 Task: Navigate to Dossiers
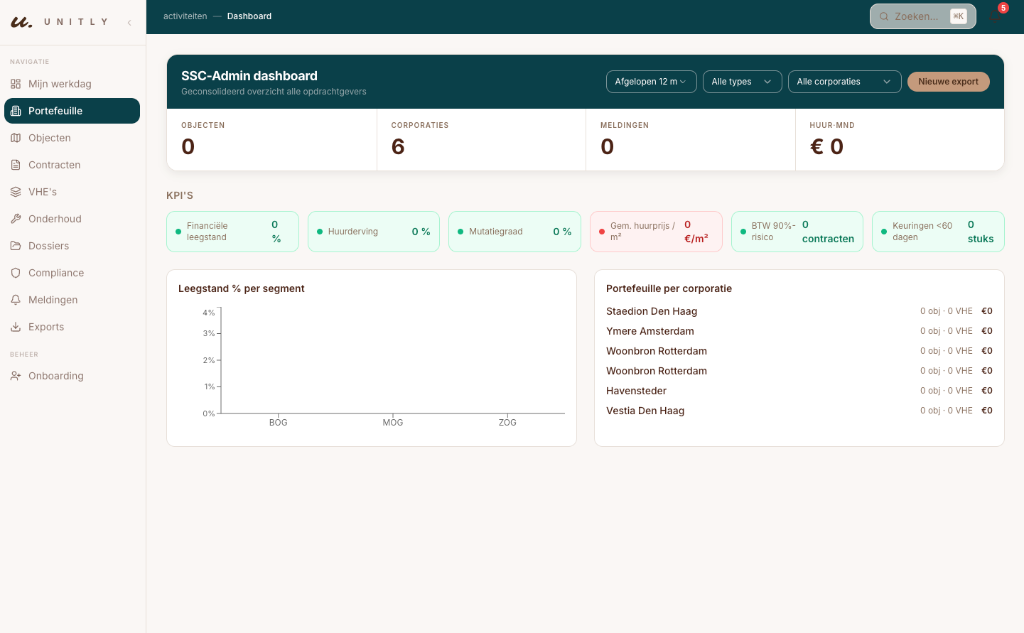[x=72, y=246]
